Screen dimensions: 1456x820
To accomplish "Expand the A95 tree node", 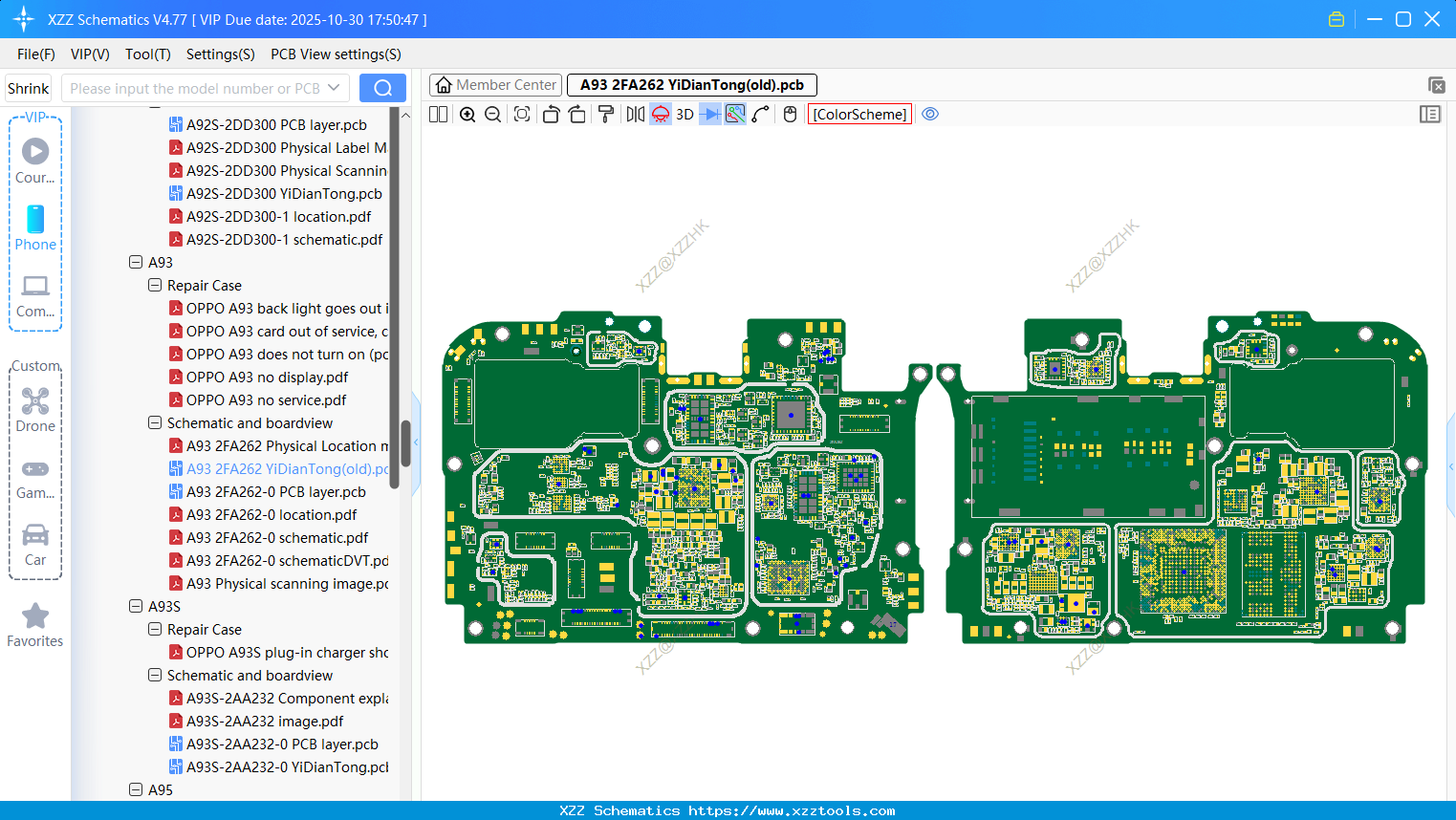I will coord(135,789).
